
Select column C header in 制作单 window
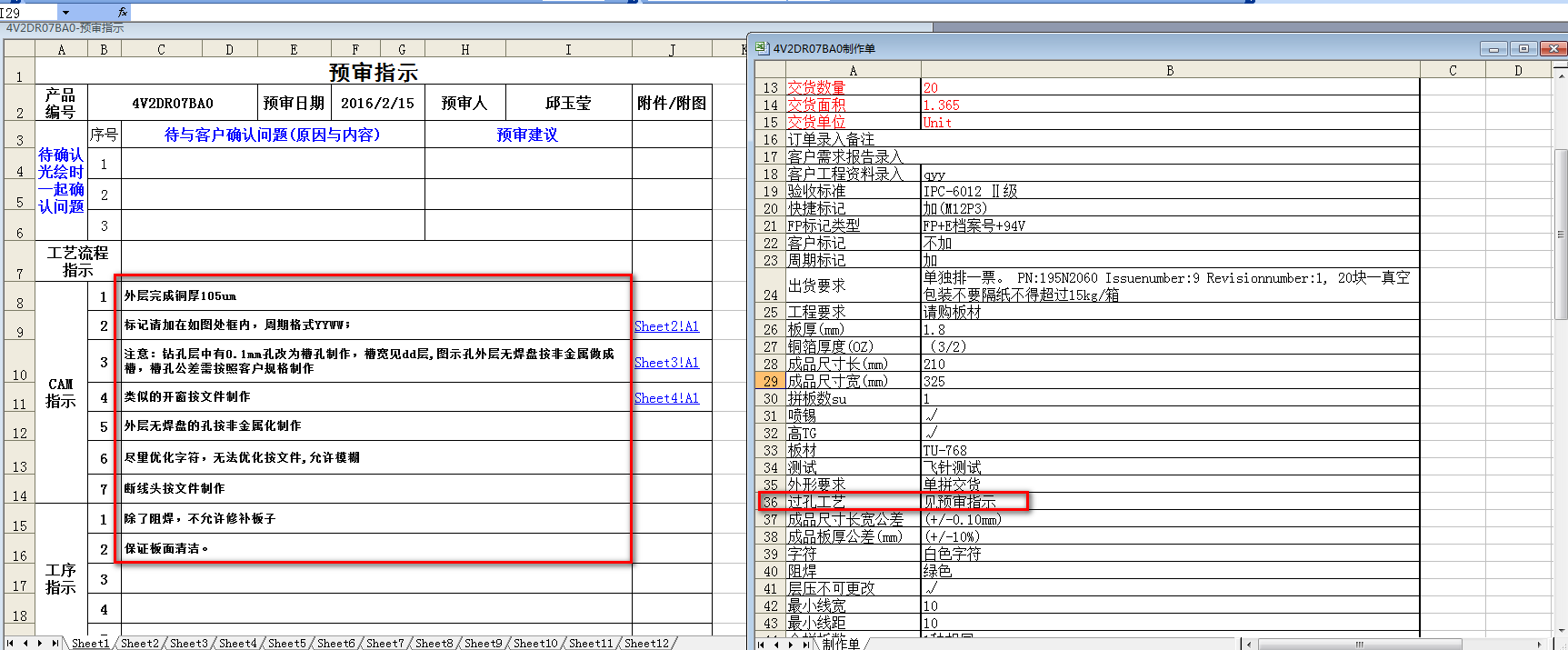tap(1453, 70)
